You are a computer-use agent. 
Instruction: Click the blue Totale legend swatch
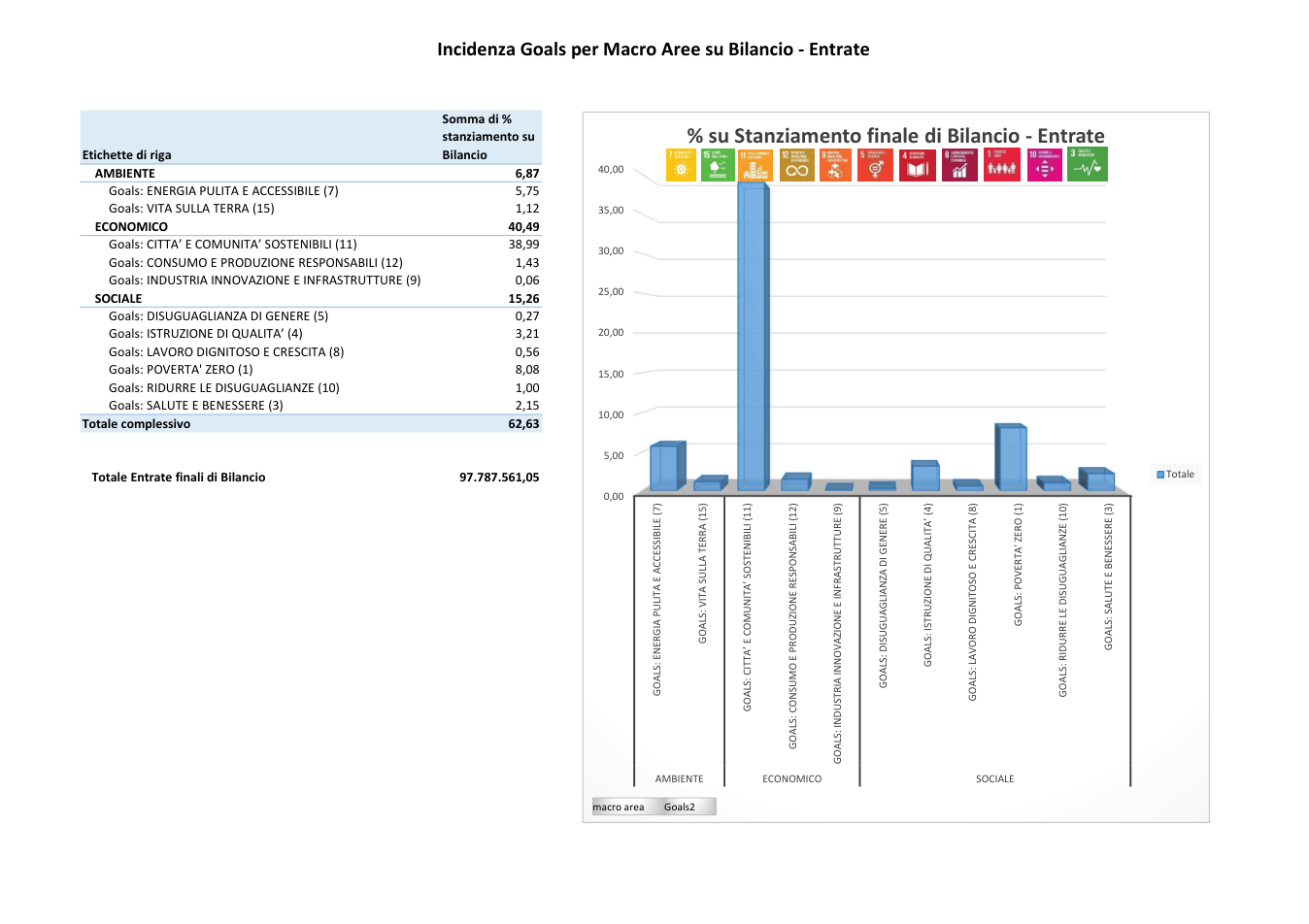1160,475
